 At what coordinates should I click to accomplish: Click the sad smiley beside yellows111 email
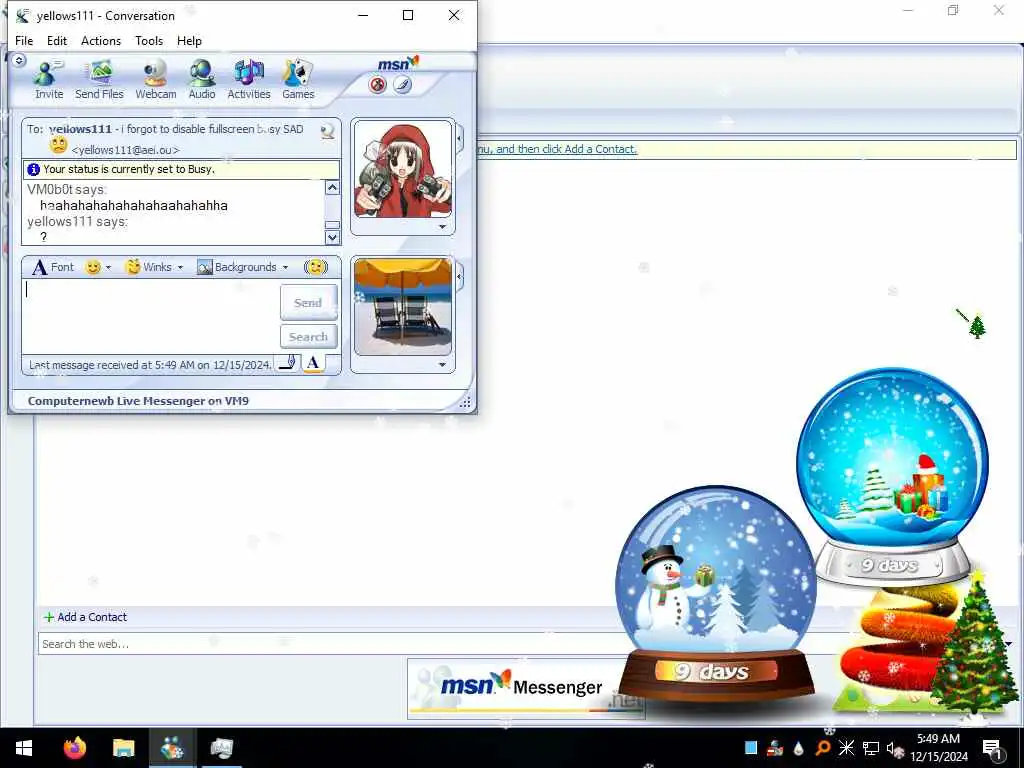(58, 145)
